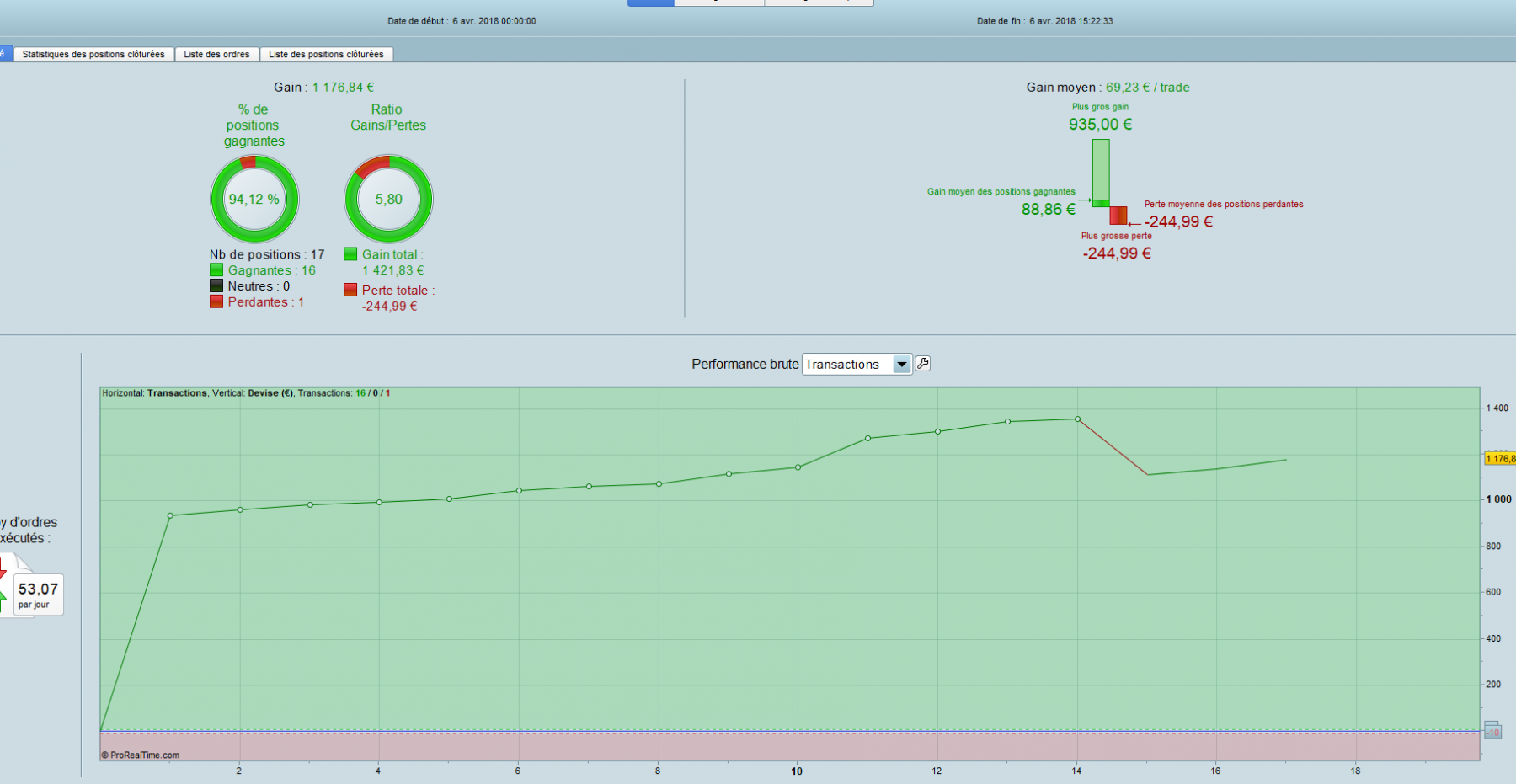Select the equity curve point at transaction 11
Screen dimensions: 1516x784
click(x=867, y=438)
